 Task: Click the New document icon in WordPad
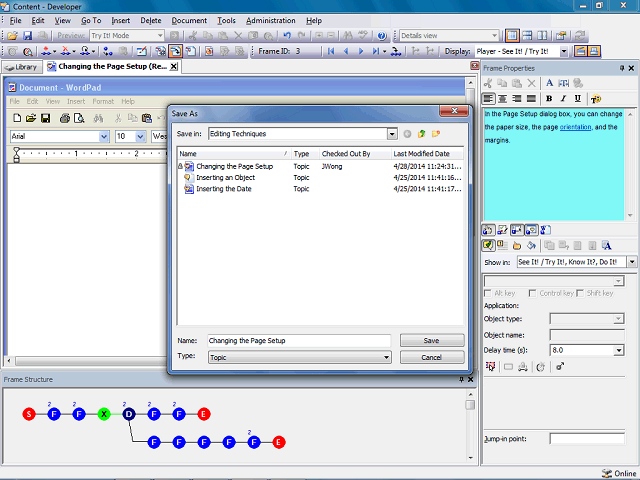point(17,118)
